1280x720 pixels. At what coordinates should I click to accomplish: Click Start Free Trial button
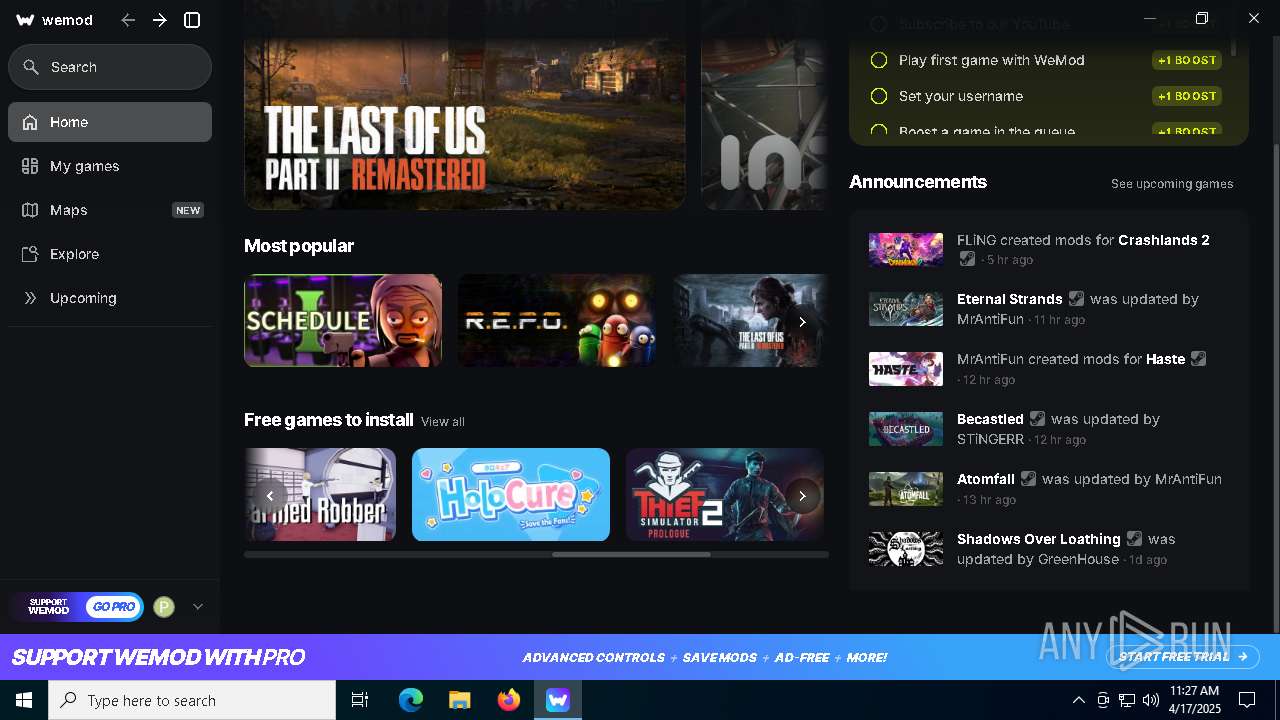click(1183, 657)
